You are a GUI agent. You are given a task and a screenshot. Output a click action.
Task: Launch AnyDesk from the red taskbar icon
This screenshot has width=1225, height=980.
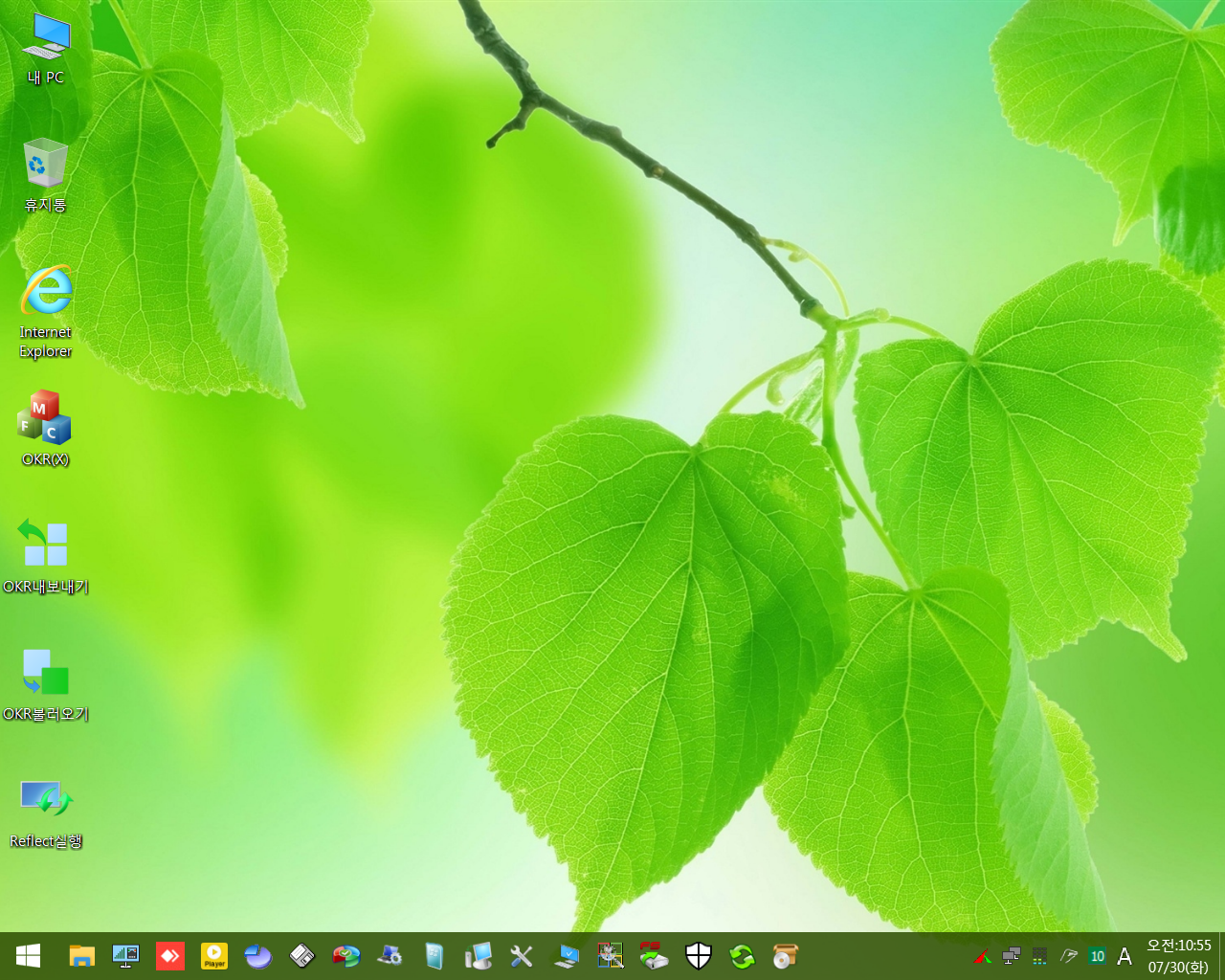click(169, 956)
